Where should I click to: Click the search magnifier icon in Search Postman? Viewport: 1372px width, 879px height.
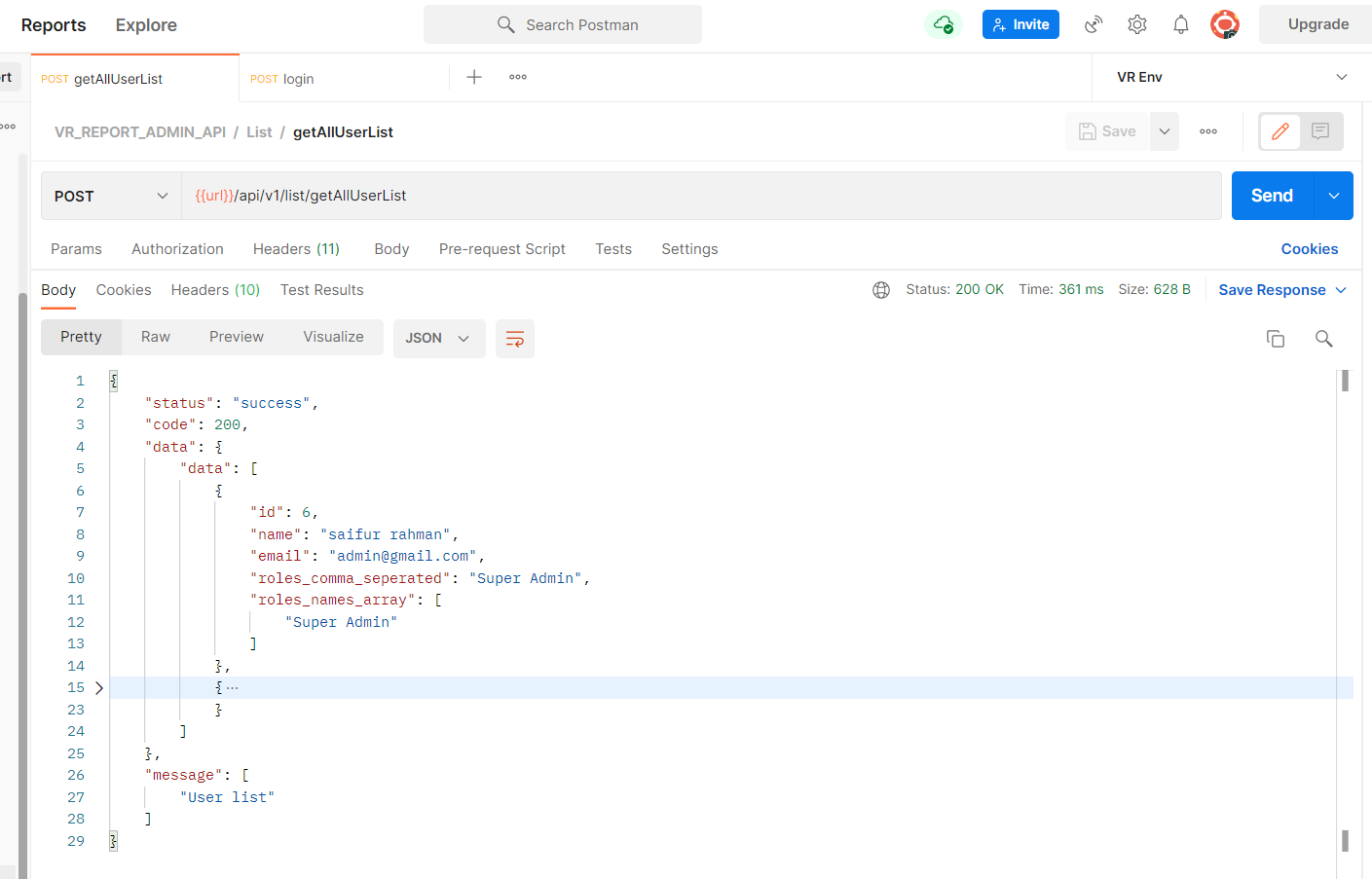tap(505, 24)
